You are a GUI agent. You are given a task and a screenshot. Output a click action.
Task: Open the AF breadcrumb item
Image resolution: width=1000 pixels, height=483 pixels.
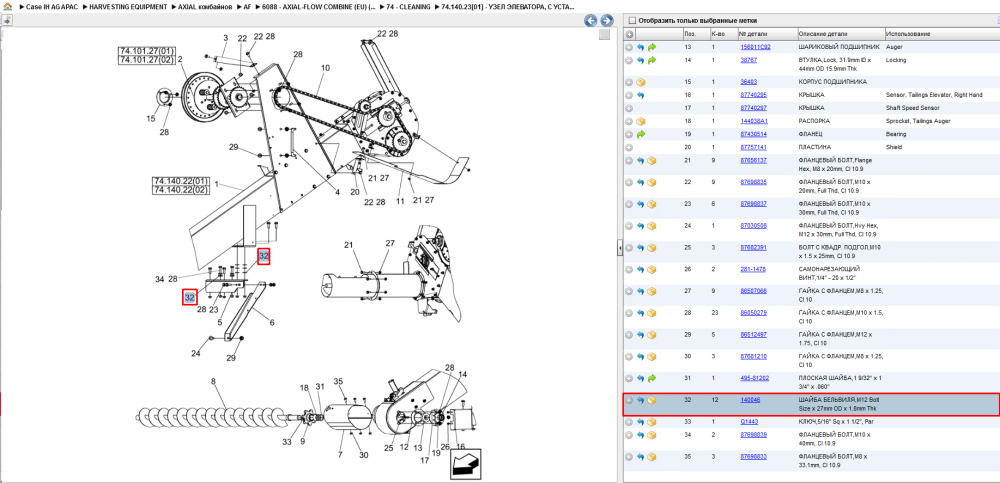(247, 6)
